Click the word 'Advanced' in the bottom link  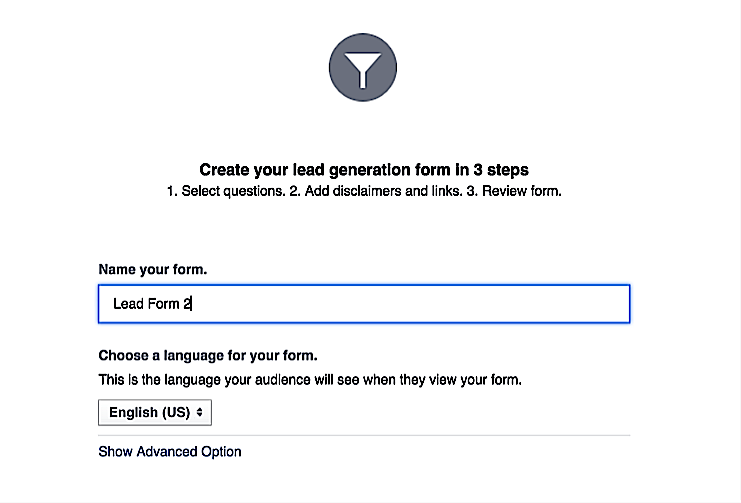pos(171,451)
